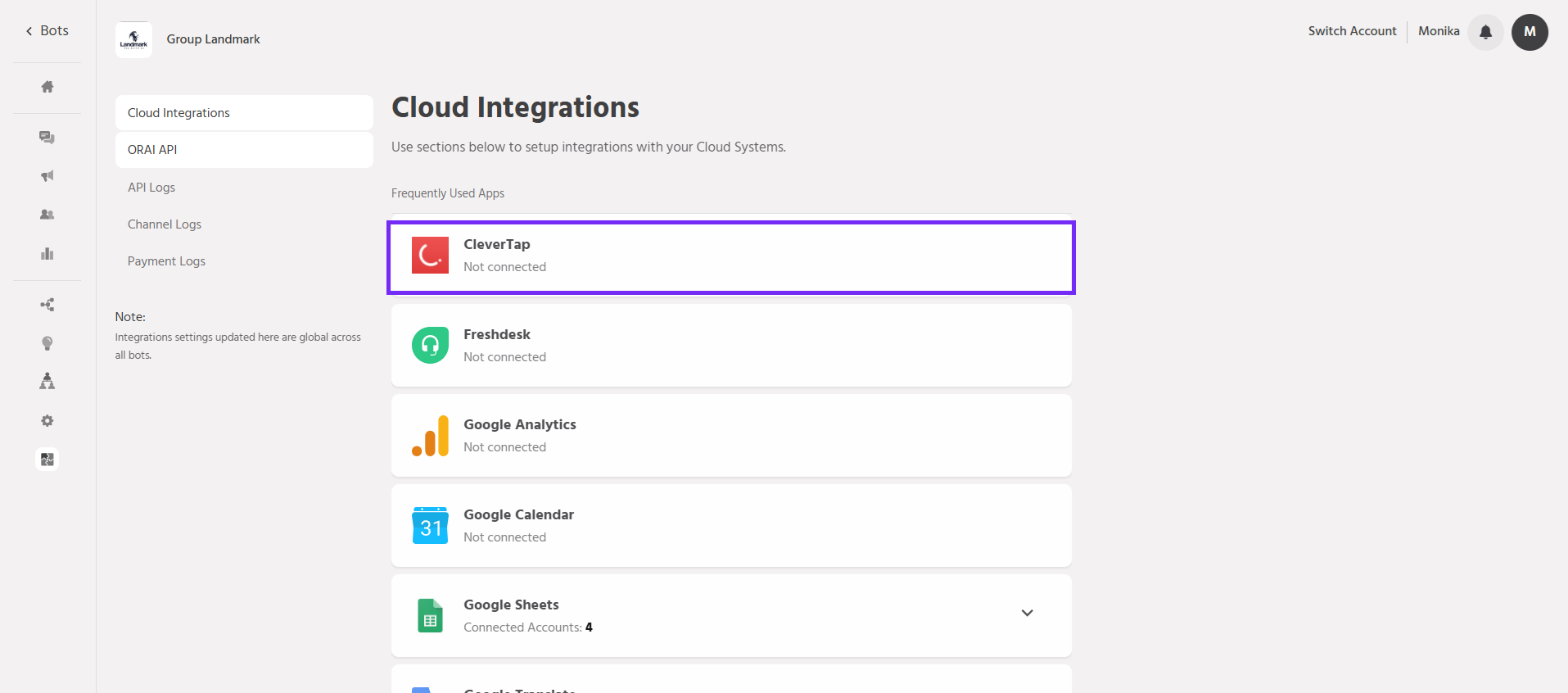
Task: Expand the Google Sheets connected accounts
Action: click(1027, 614)
